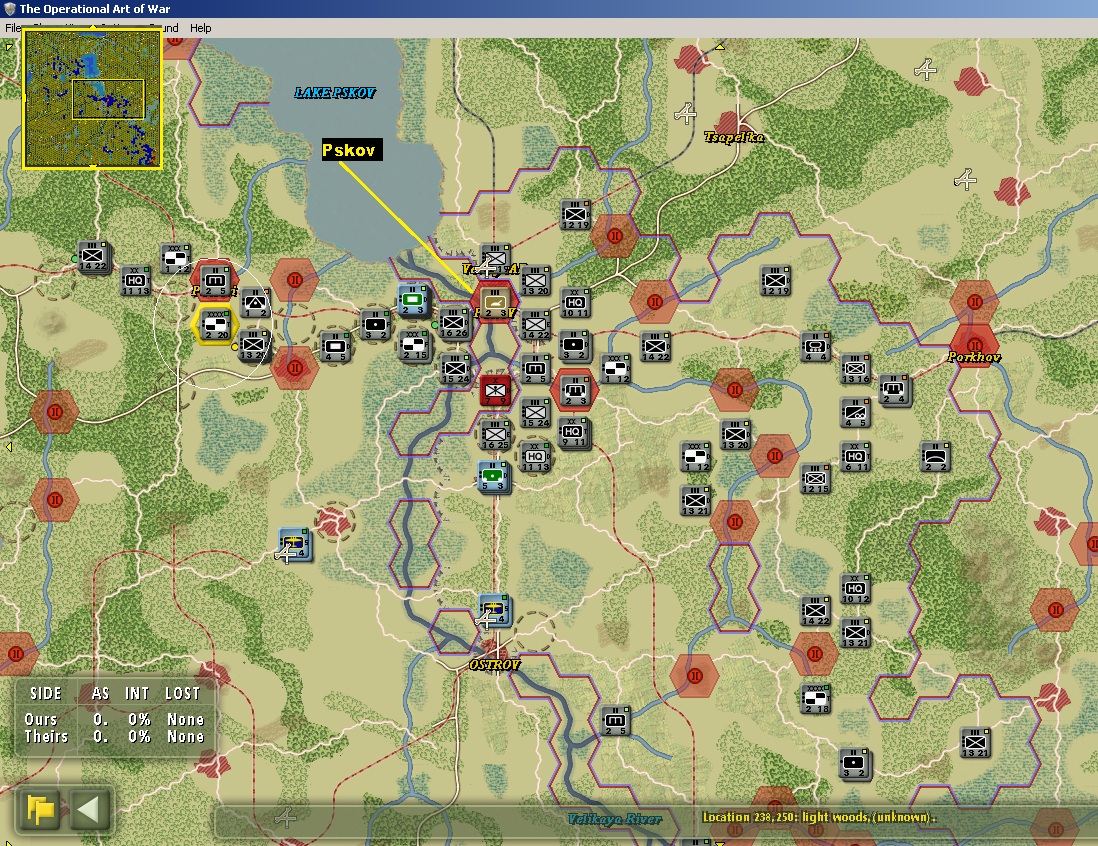
Task: Select the HQ 6 11 headquarters unit
Action: coord(856,457)
